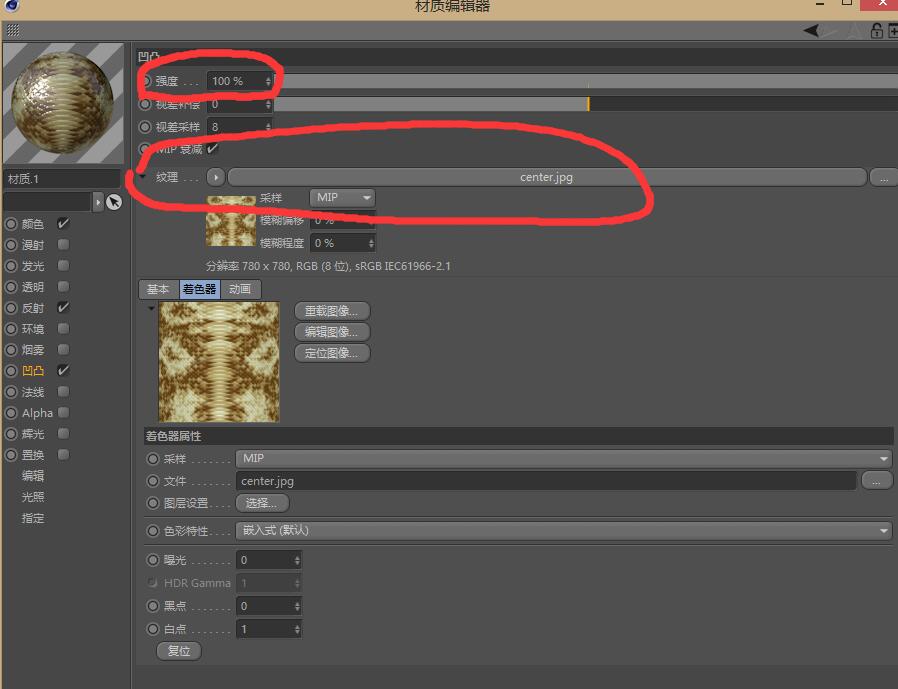Click the 材质.1 material name field

tap(60, 179)
